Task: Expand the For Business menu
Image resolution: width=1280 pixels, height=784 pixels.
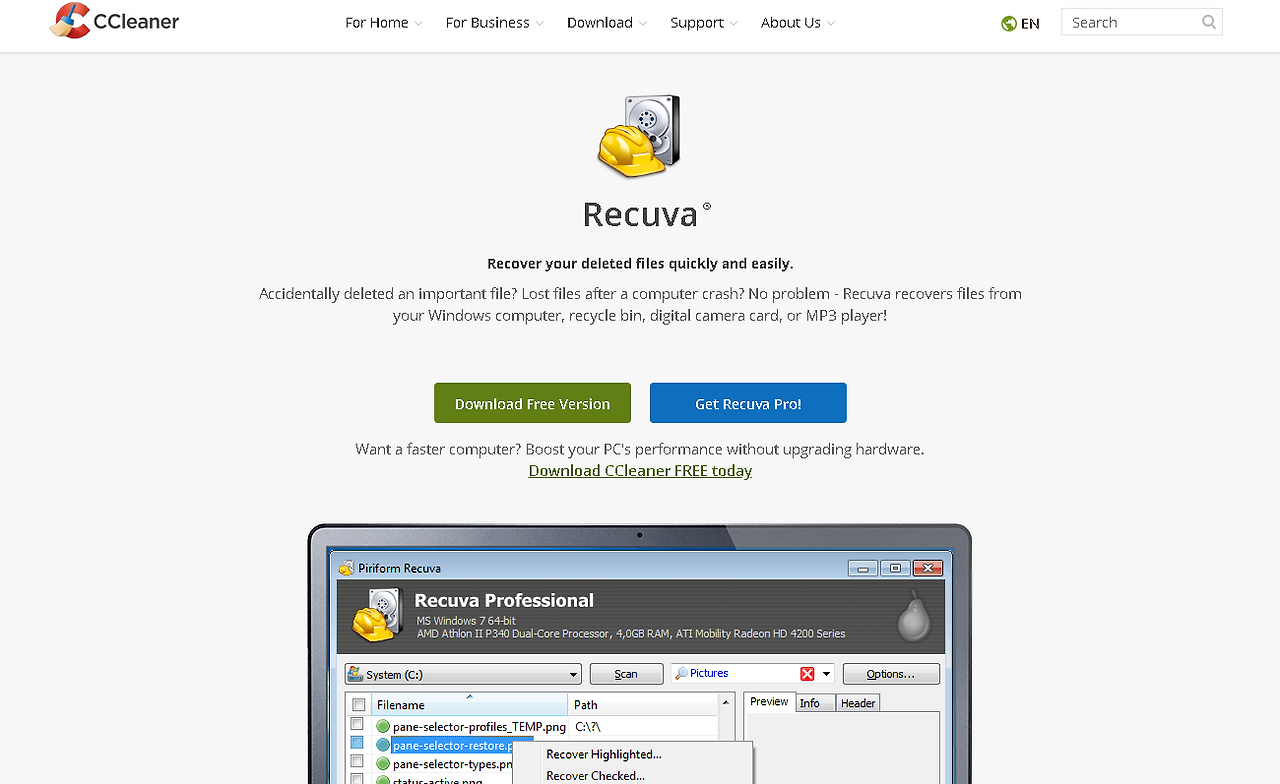Action: click(x=495, y=23)
